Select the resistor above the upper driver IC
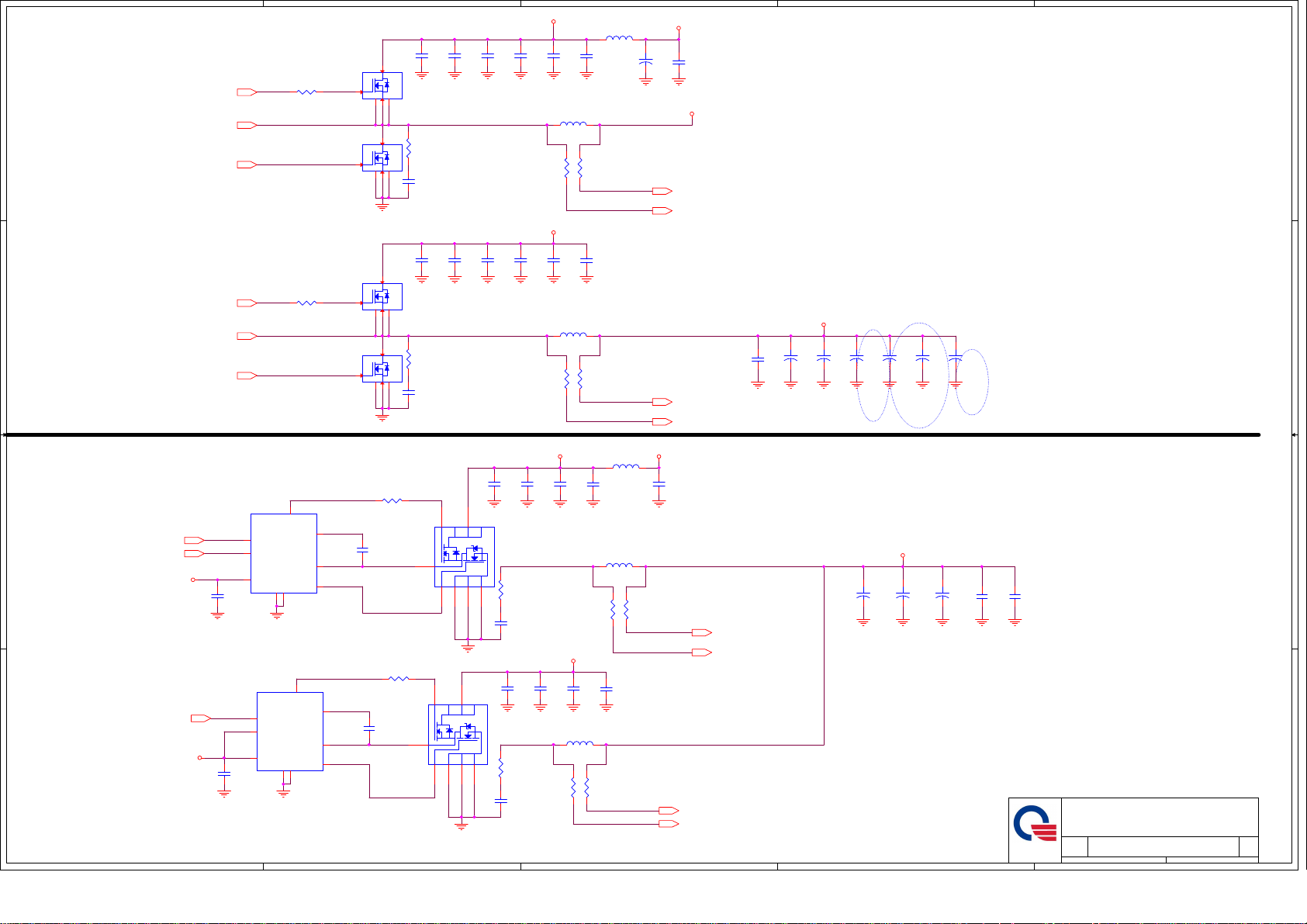Screen dimensions: 1307x924 [x=392, y=500]
